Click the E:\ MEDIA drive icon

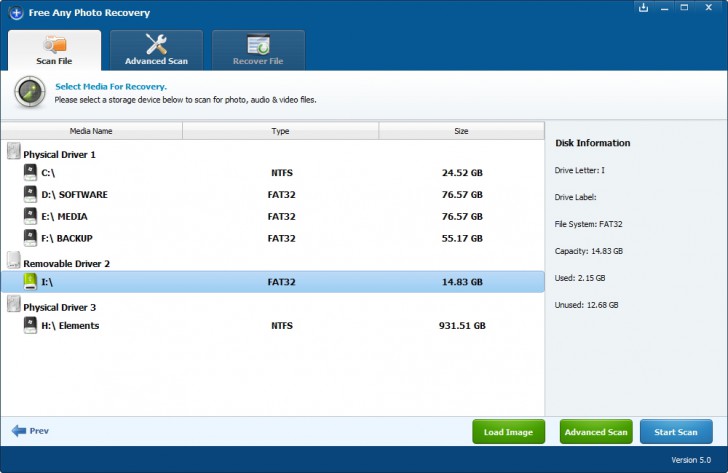[x=30, y=216]
